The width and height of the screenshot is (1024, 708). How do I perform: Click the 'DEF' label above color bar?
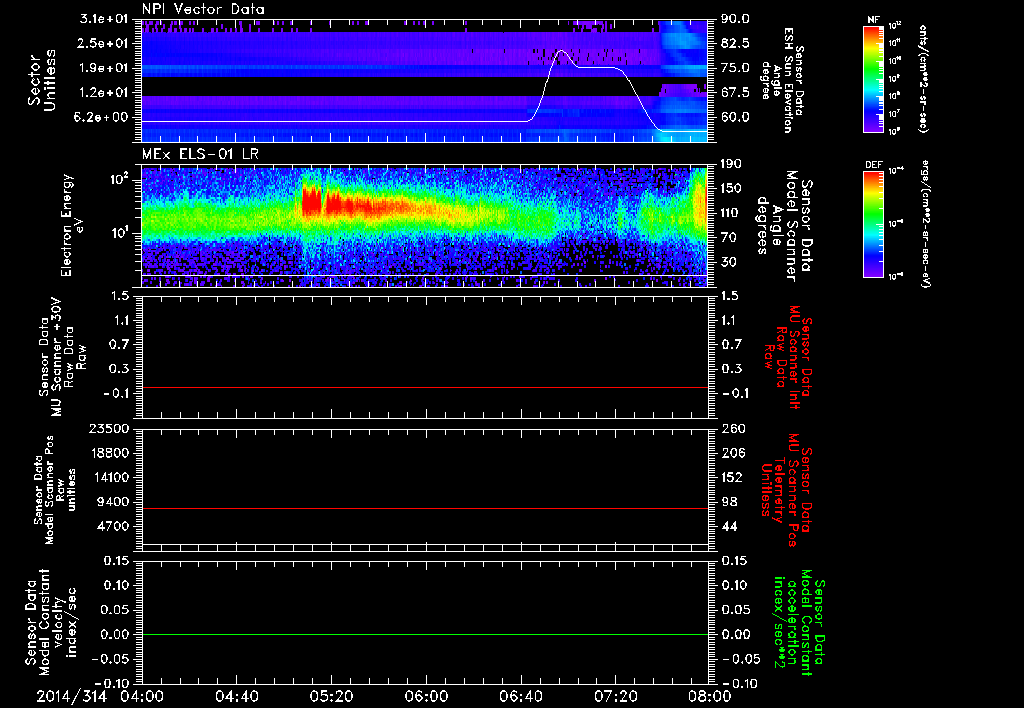(874, 165)
